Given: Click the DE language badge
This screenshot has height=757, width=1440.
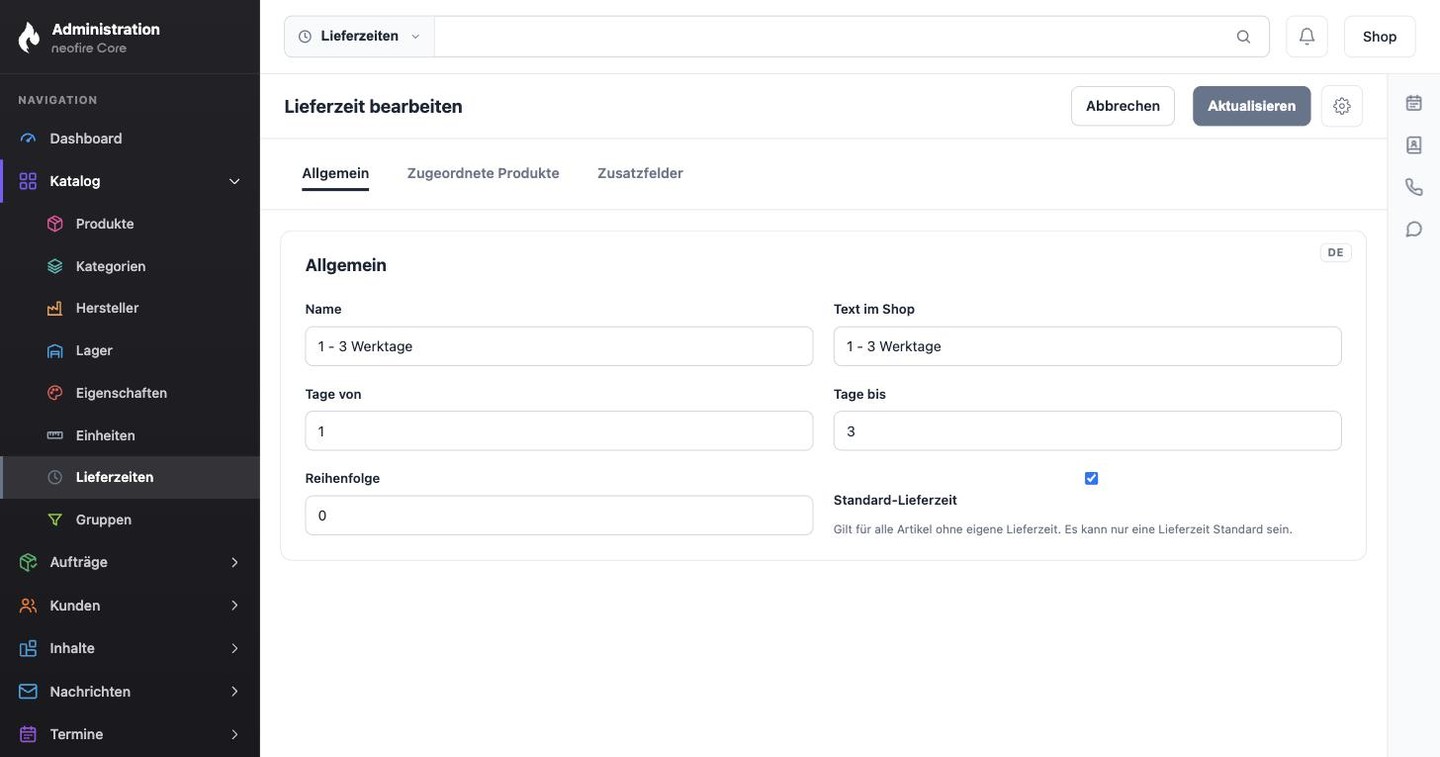Looking at the screenshot, I should click(1336, 253).
